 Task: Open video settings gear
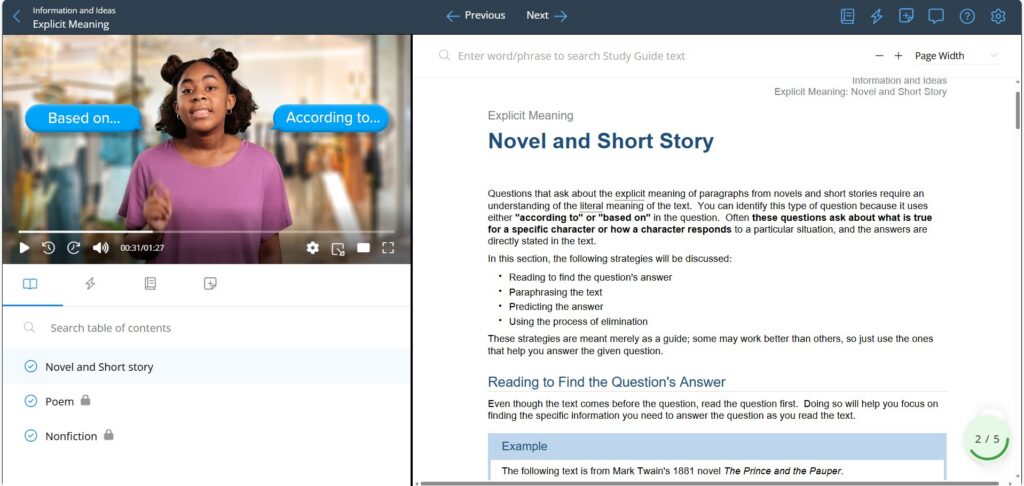(313, 248)
